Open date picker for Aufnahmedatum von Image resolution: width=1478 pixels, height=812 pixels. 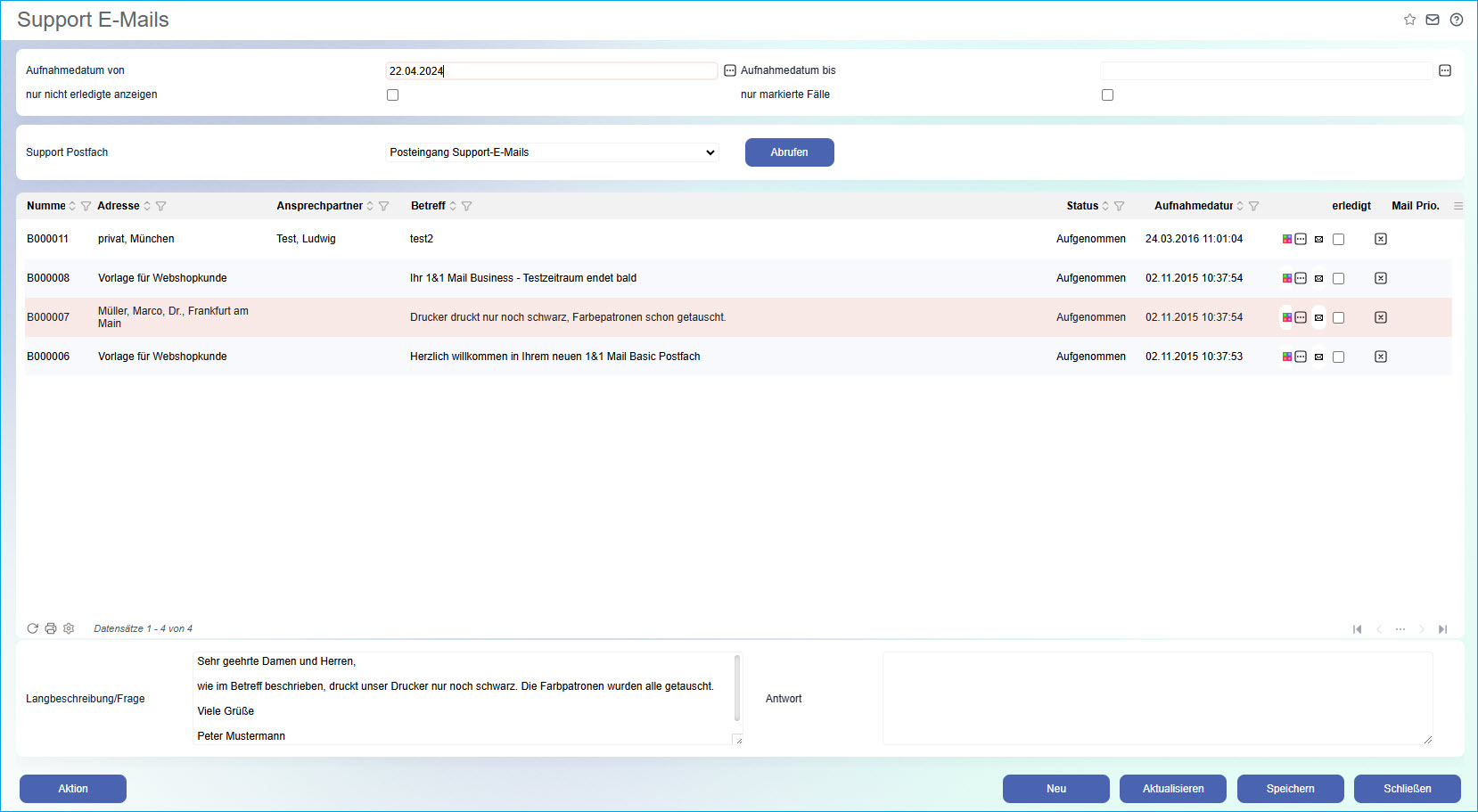click(730, 70)
